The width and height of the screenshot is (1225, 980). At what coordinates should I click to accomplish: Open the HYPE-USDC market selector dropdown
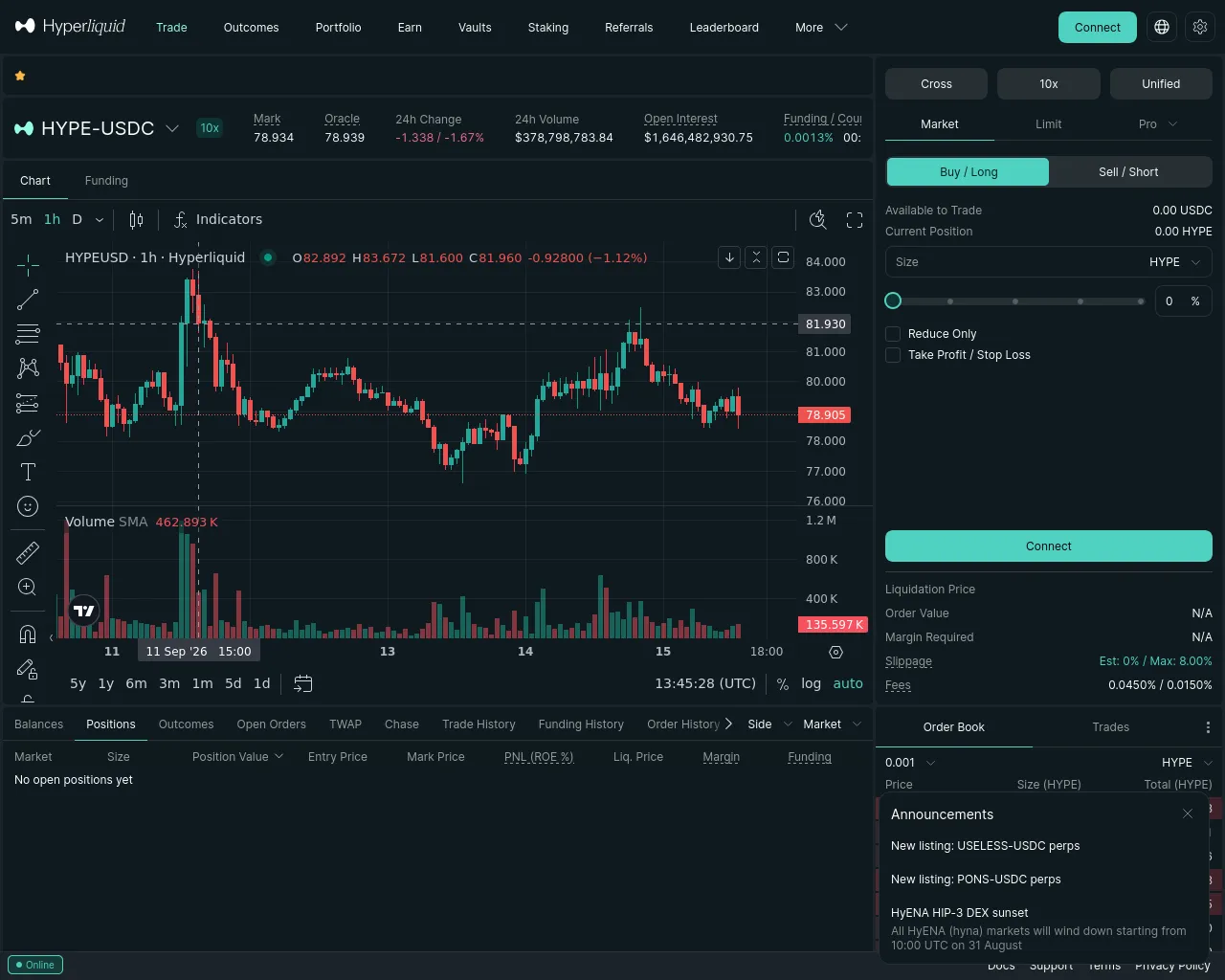[97, 128]
